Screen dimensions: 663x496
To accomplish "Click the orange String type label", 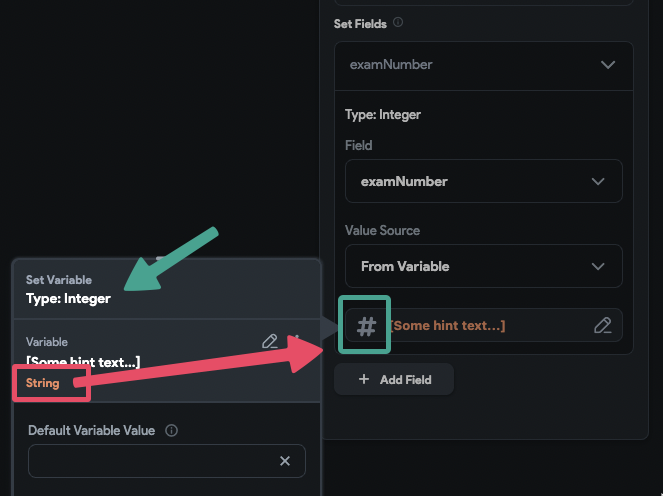I will click(x=43, y=383).
